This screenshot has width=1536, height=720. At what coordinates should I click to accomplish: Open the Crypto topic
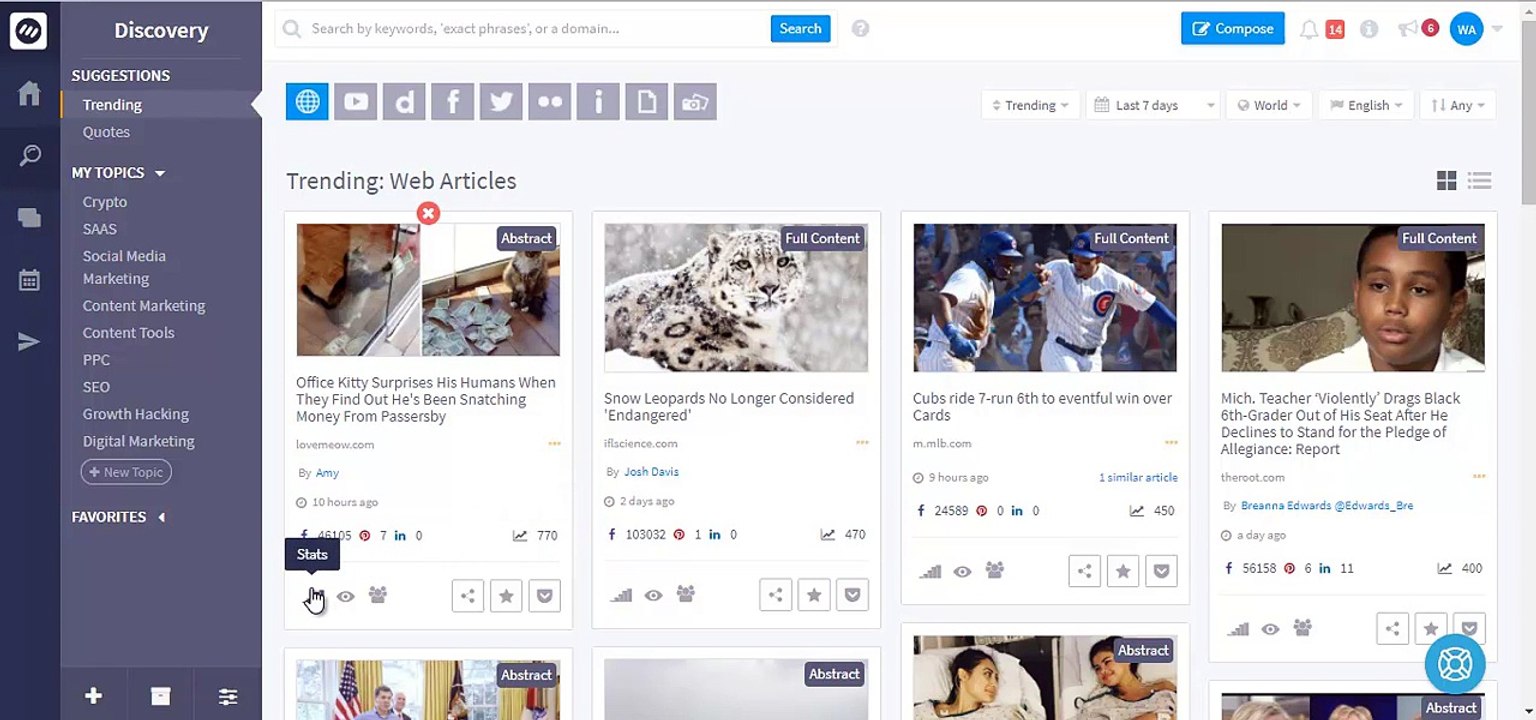pyautogui.click(x=105, y=202)
